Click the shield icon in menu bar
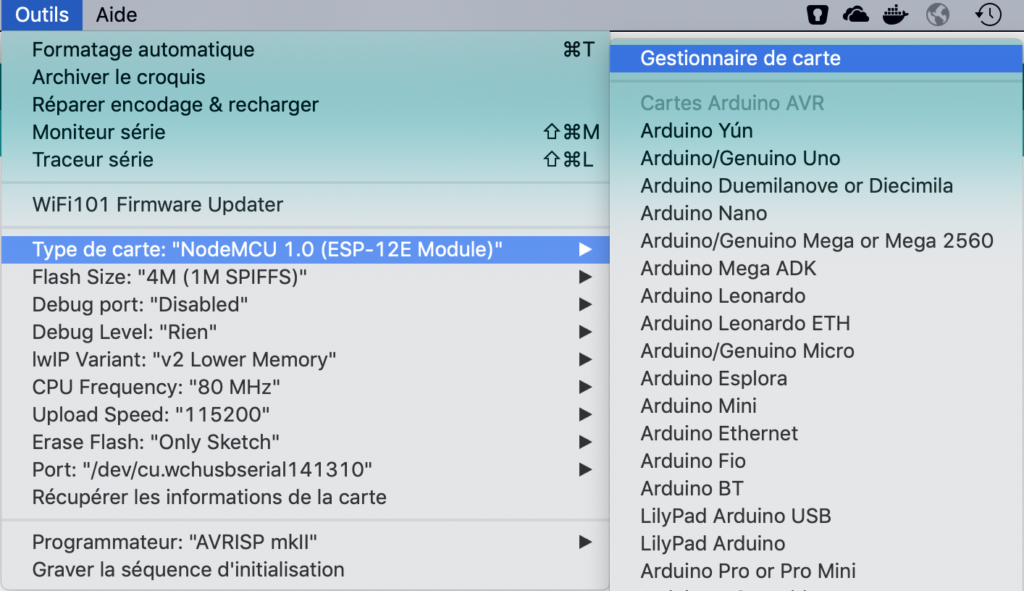Image resolution: width=1024 pixels, height=591 pixels. 817,14
